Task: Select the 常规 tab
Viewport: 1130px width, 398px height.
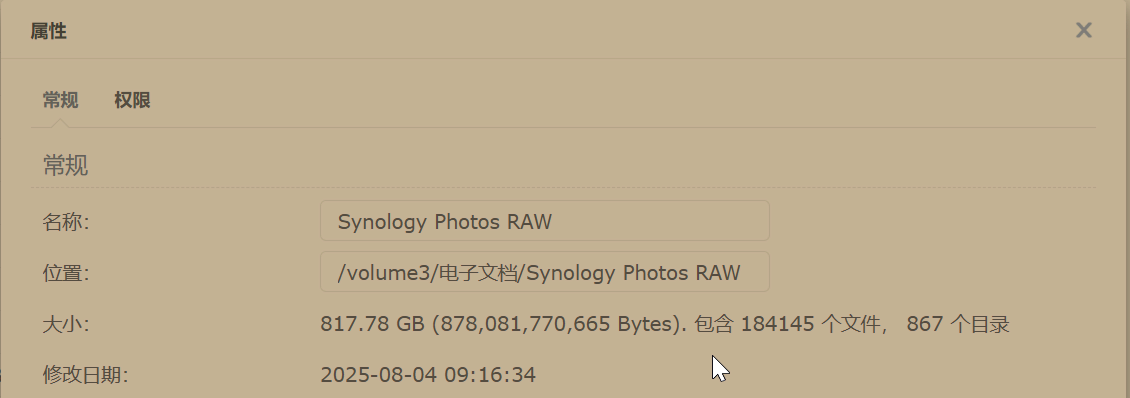Action: [61, 100]
